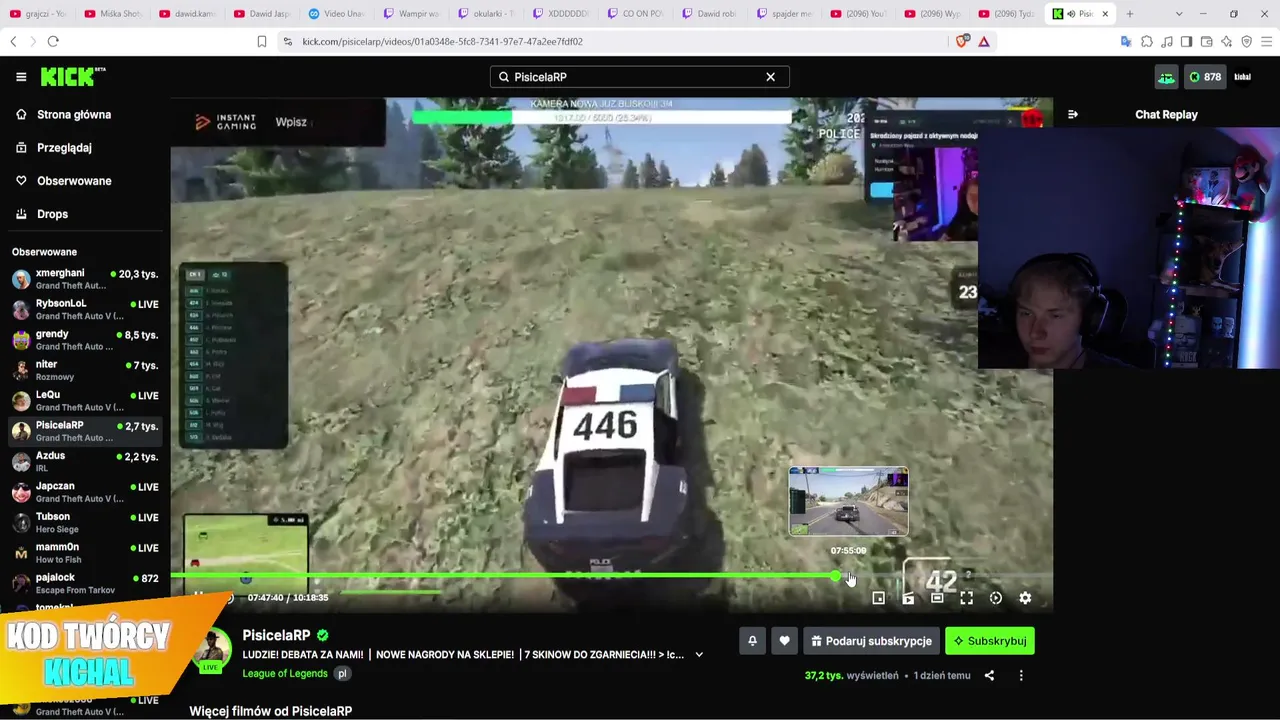The height and width of the screenshot is (720, 1280).
Task: Toggle theater mode in the player
Action: pos(937,598)
